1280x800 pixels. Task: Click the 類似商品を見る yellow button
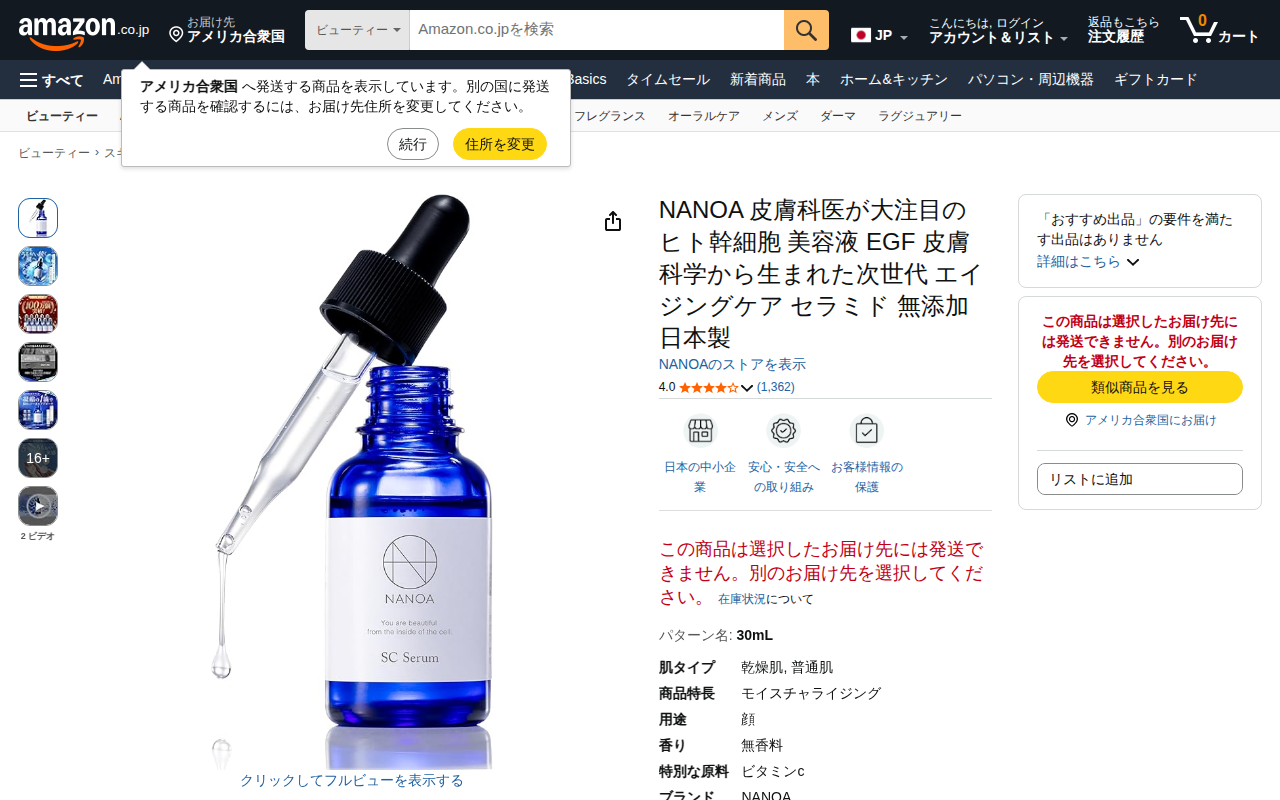click(1140, 387)
